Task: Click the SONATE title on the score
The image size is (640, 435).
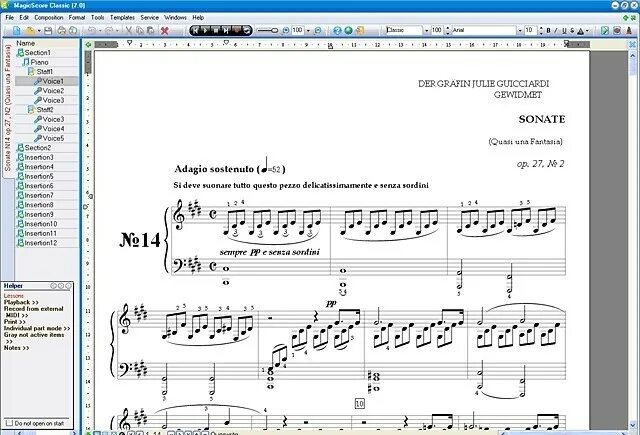Action: pos(542,119)
